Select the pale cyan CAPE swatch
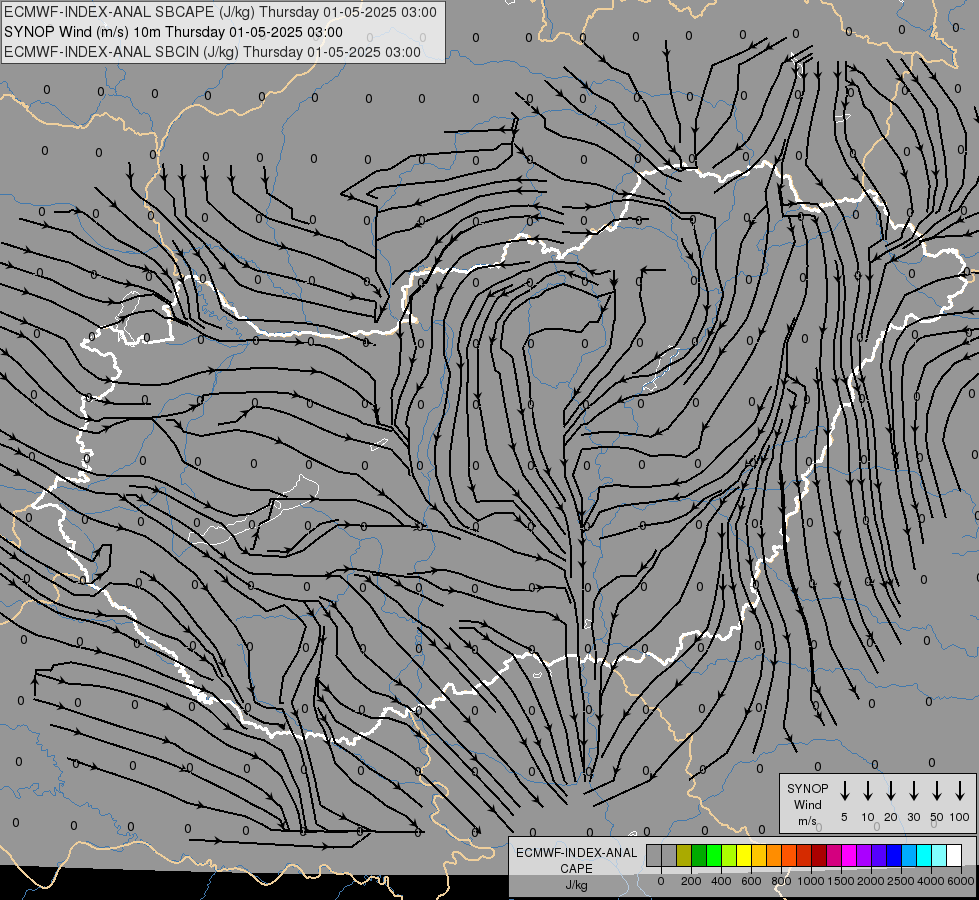 (938, 855)
